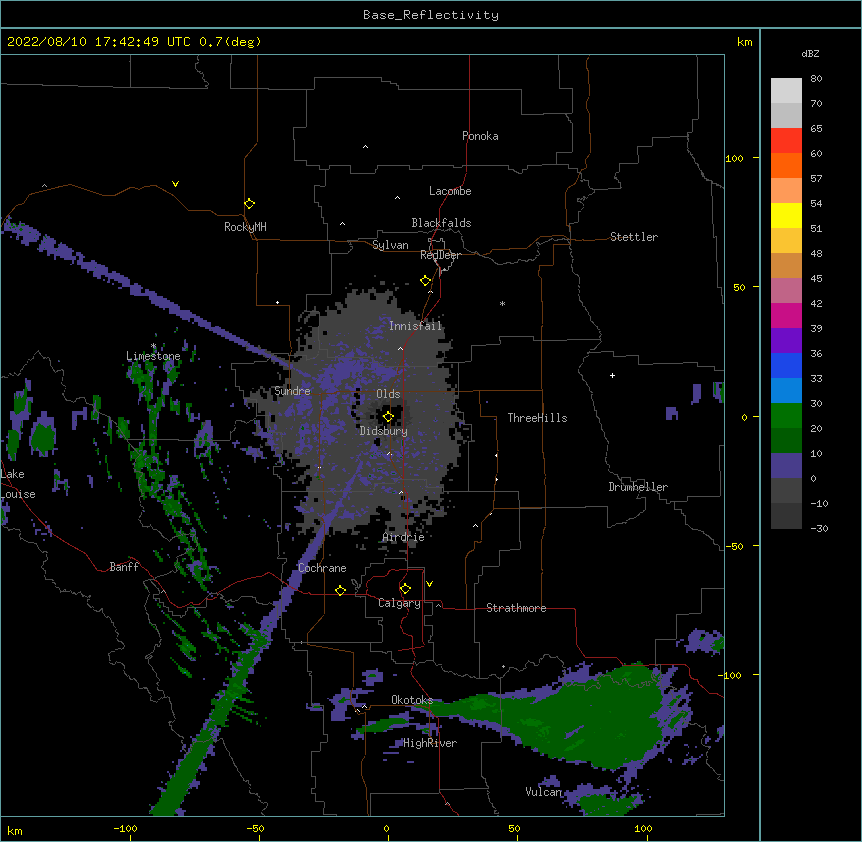Click the Airdrie label

coord(404,537)
